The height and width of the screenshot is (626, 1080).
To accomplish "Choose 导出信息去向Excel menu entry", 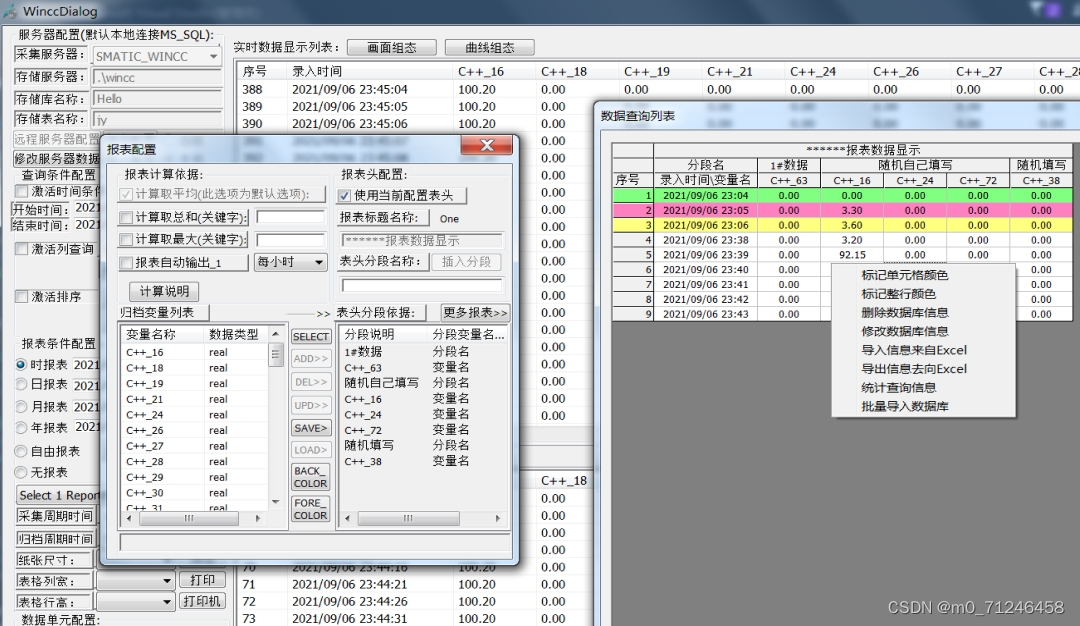I will click(914, 368).
